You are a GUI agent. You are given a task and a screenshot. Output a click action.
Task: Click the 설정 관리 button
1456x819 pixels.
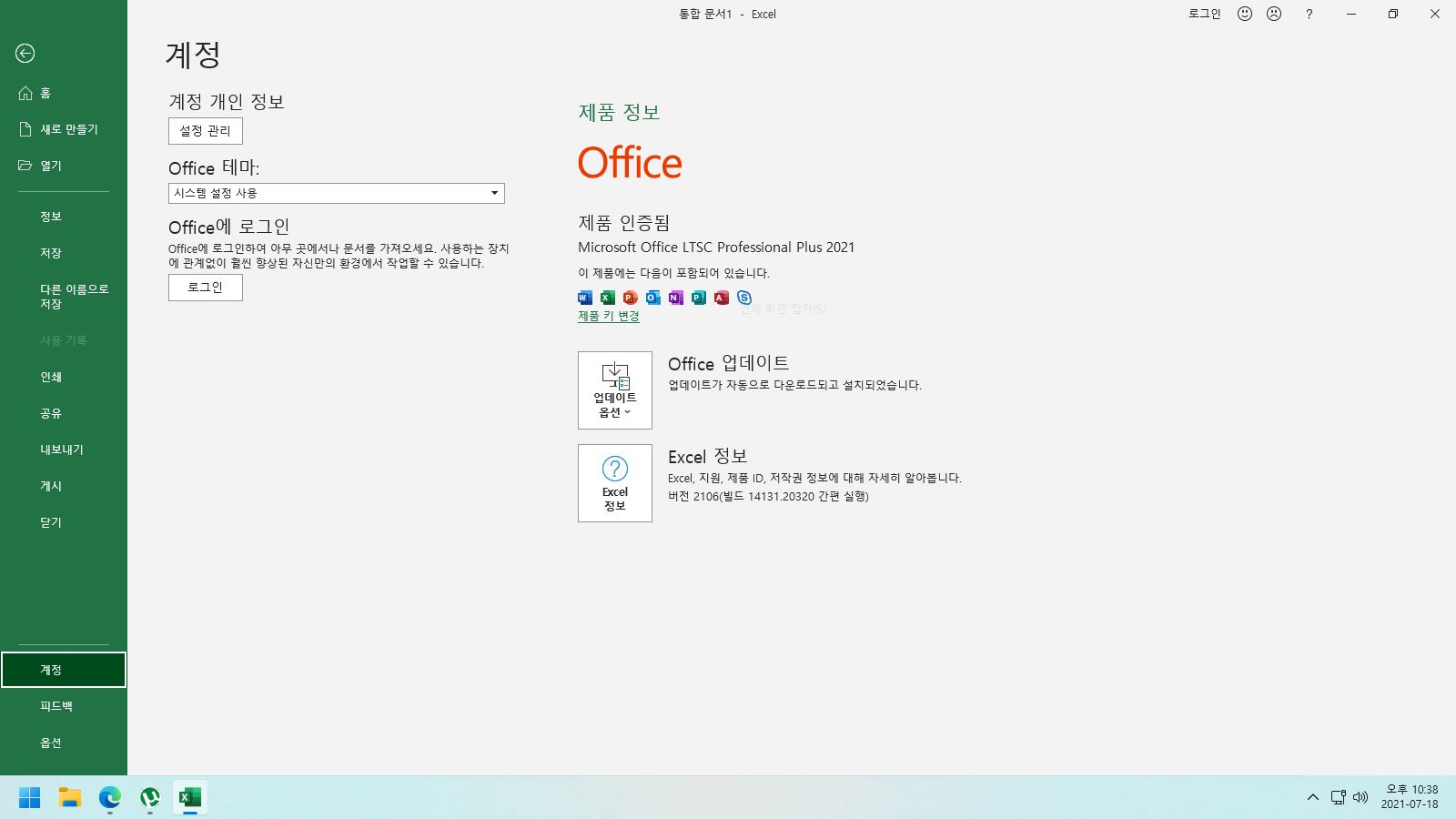click(206, 131)
